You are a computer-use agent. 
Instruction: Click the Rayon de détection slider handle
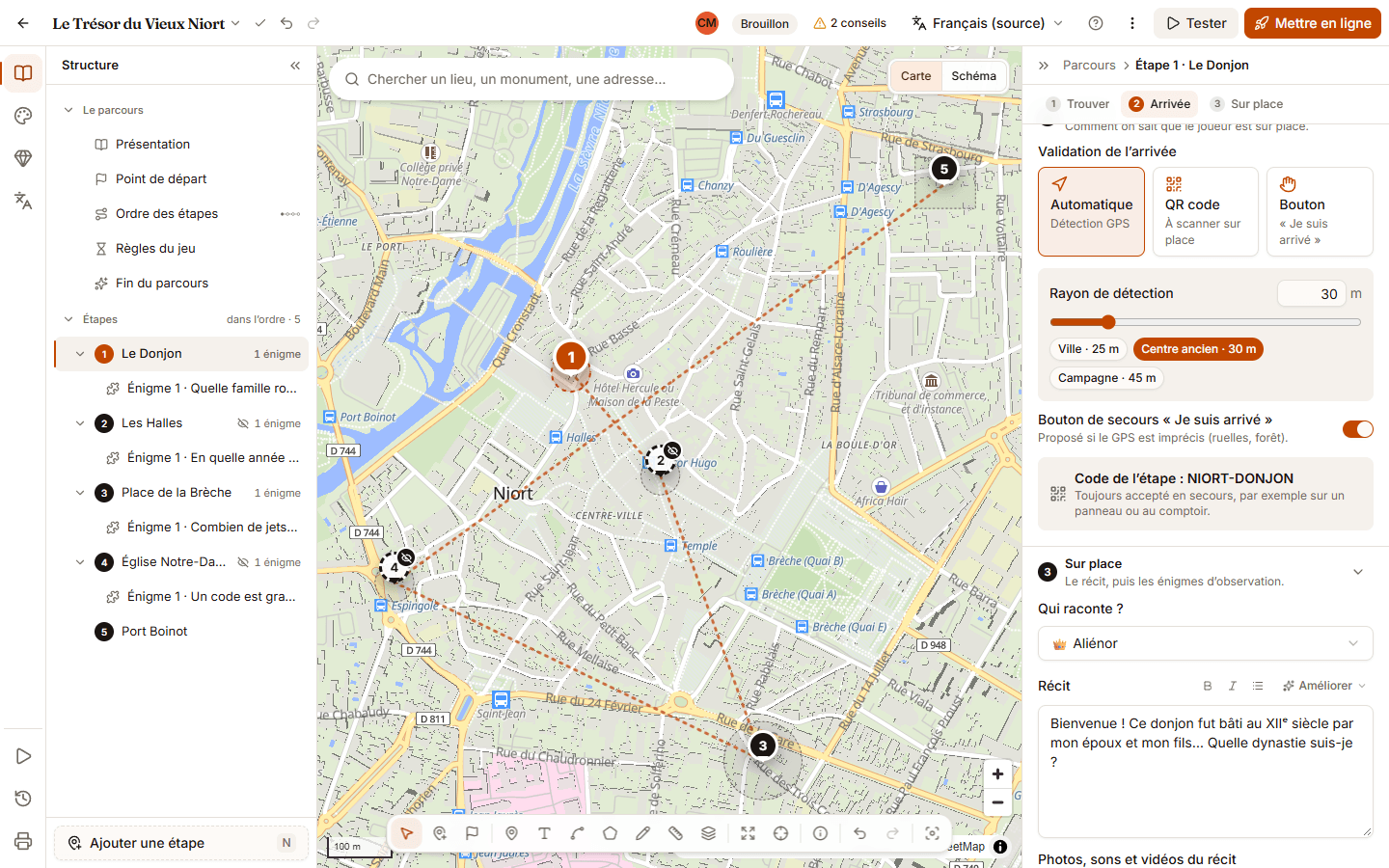1108,322
